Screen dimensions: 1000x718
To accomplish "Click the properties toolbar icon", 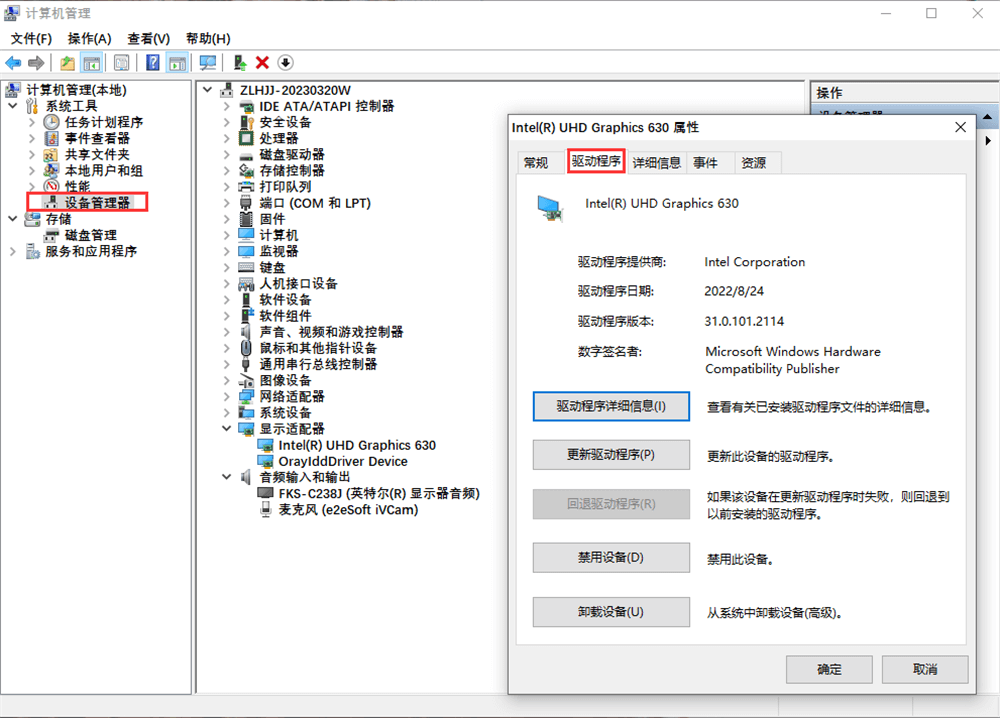I will (x=121, y=63).
